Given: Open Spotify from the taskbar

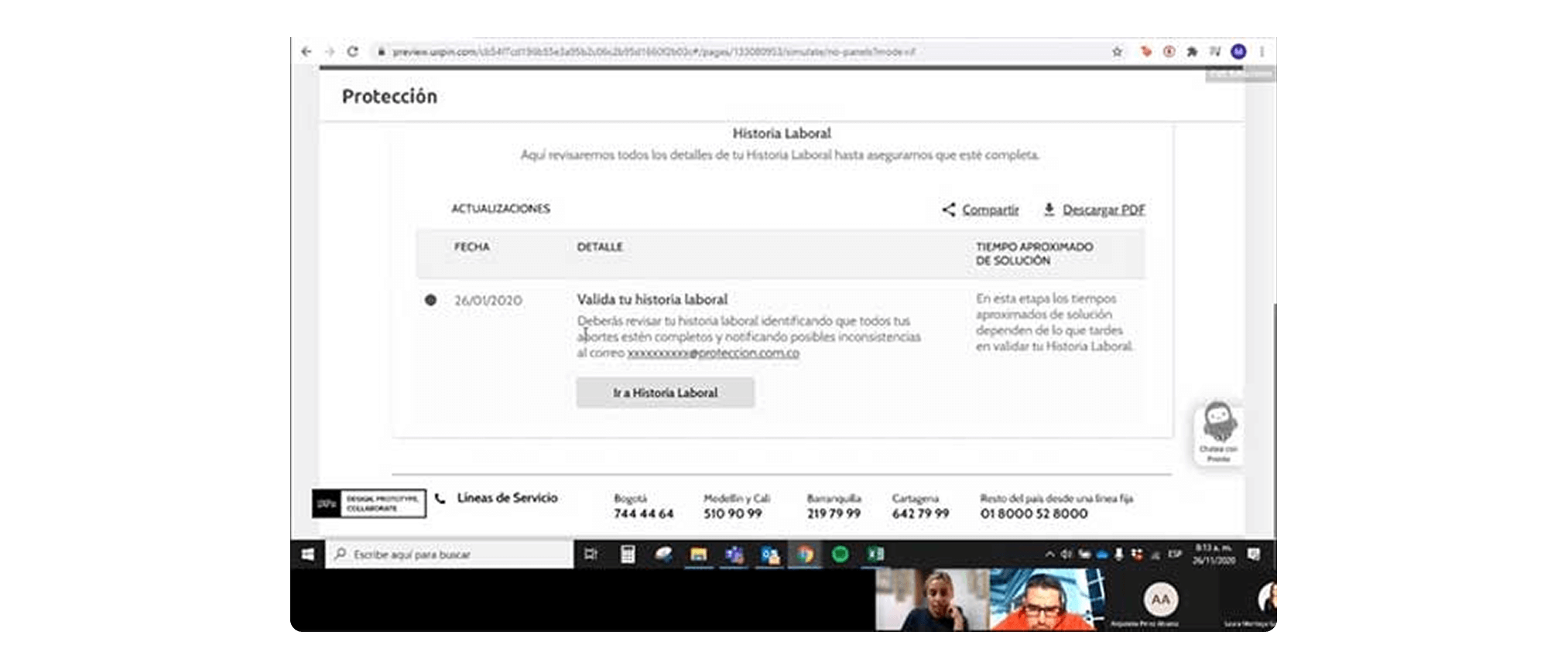Looking at the screenshot, I should coord(840,555).
